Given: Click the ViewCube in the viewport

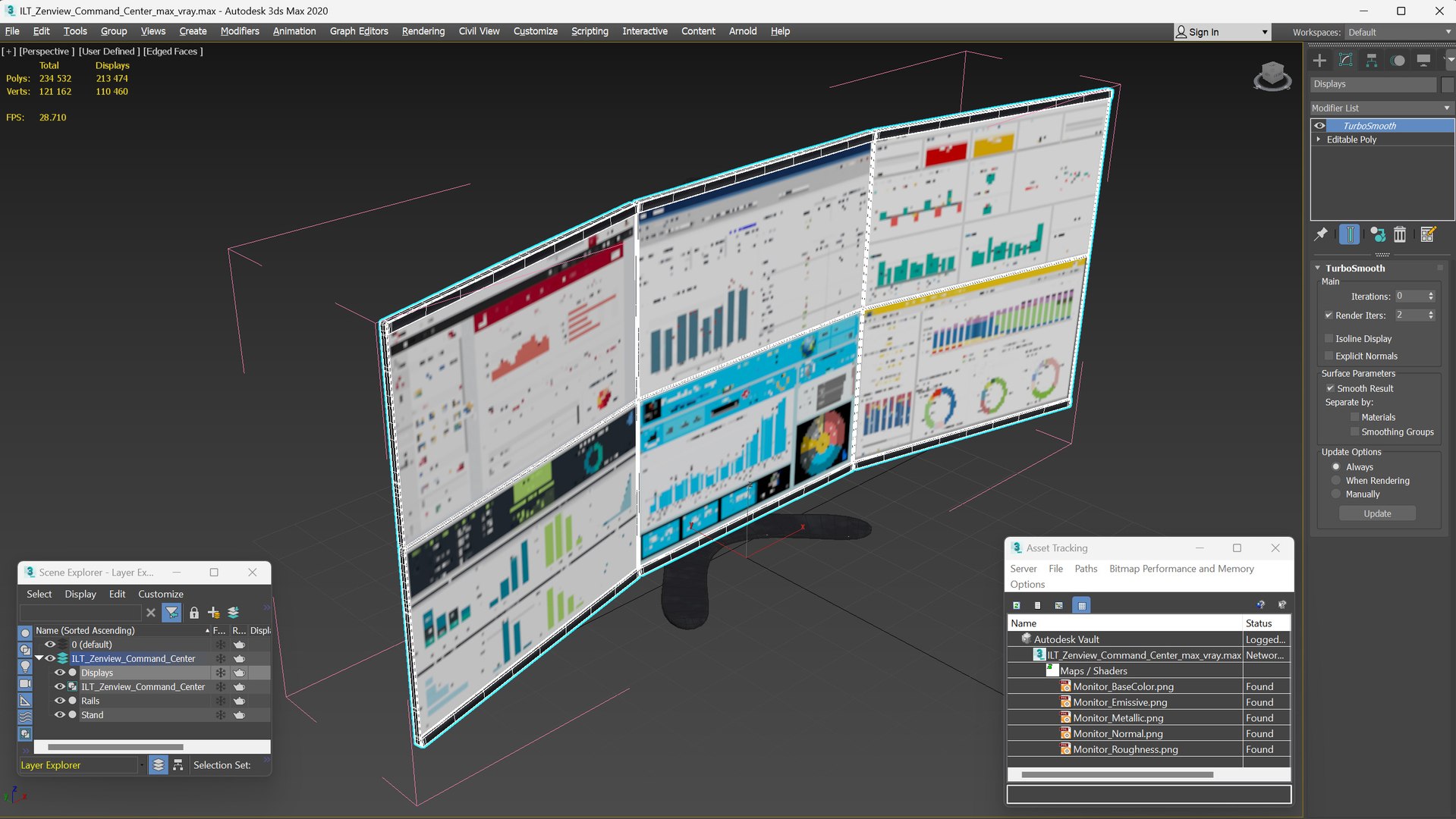Looking at the screenshot, I should 1272,76.
